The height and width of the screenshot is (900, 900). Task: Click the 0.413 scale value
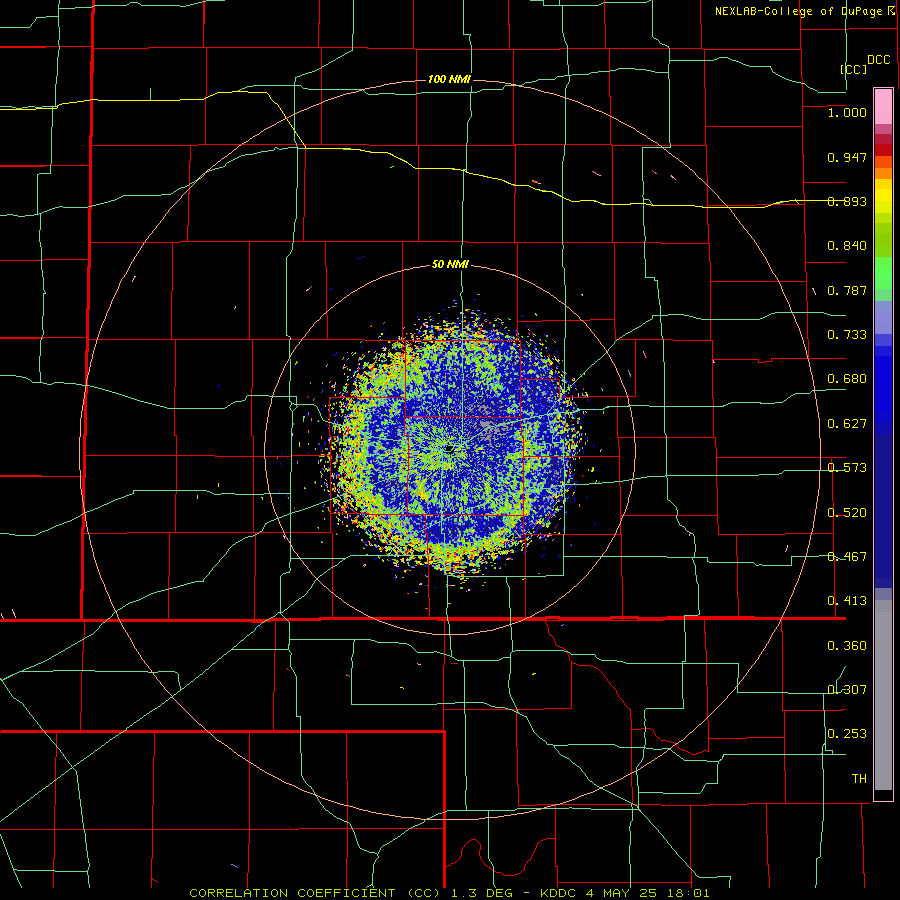847,601
